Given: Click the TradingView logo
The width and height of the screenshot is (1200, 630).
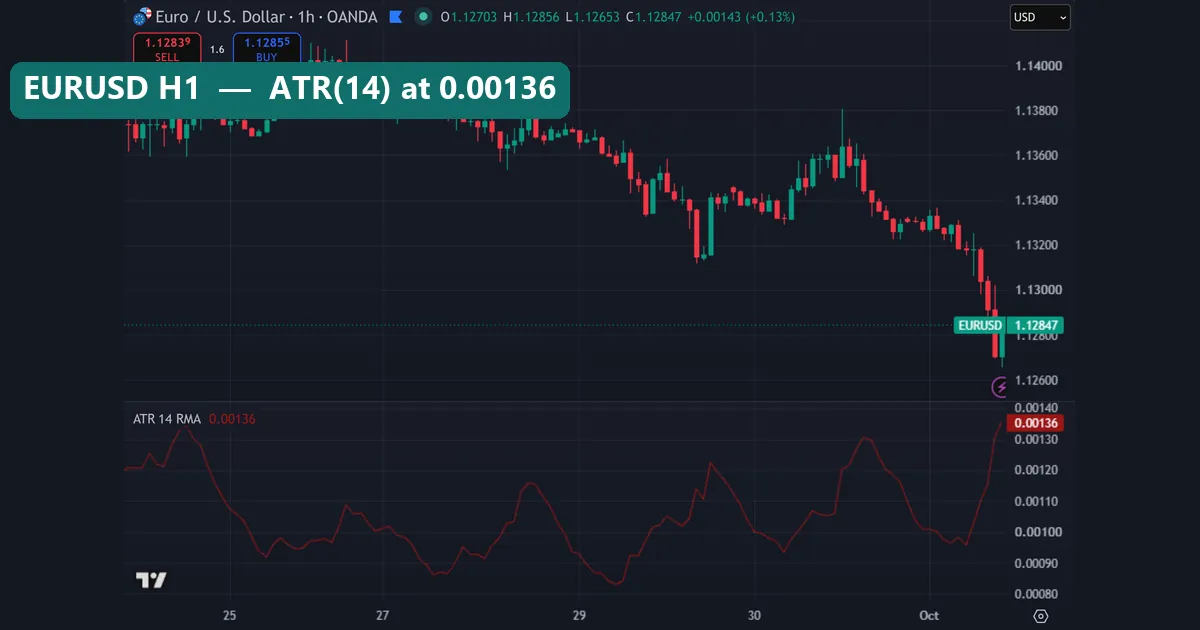Looking at the screenshot, I should pyautogui.click(x=151, y=580).
